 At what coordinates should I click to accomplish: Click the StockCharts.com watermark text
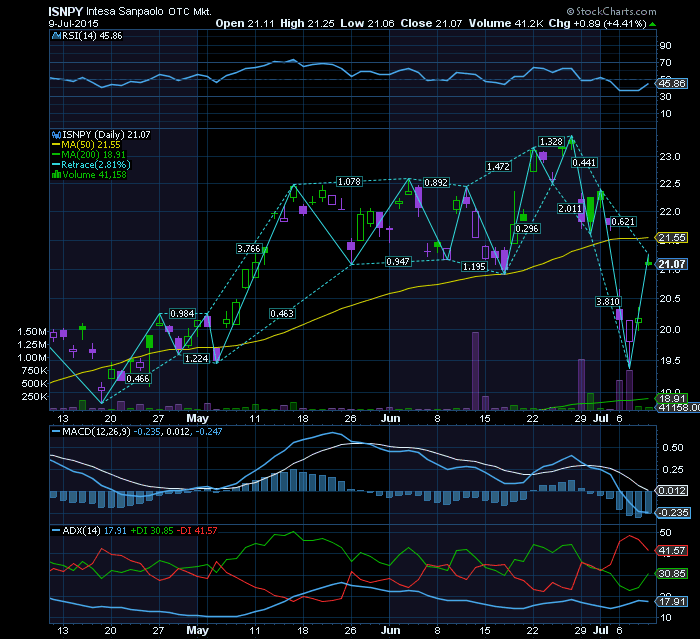(x=611, y=11)
